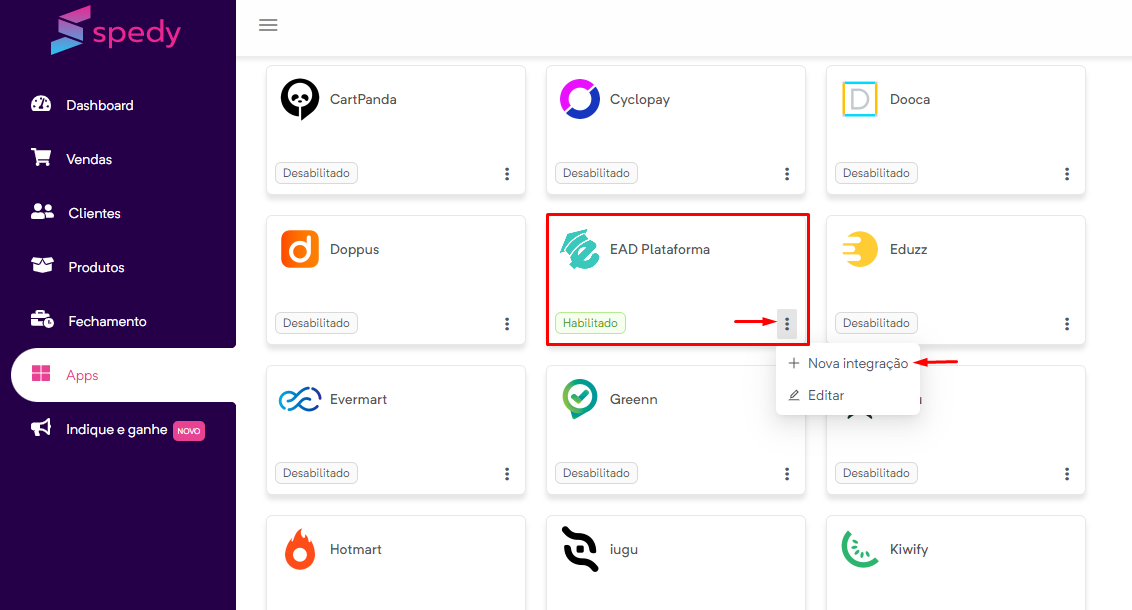Click the NOVO badge
This screenshot has width=1132, height=610.
(189, 431)
